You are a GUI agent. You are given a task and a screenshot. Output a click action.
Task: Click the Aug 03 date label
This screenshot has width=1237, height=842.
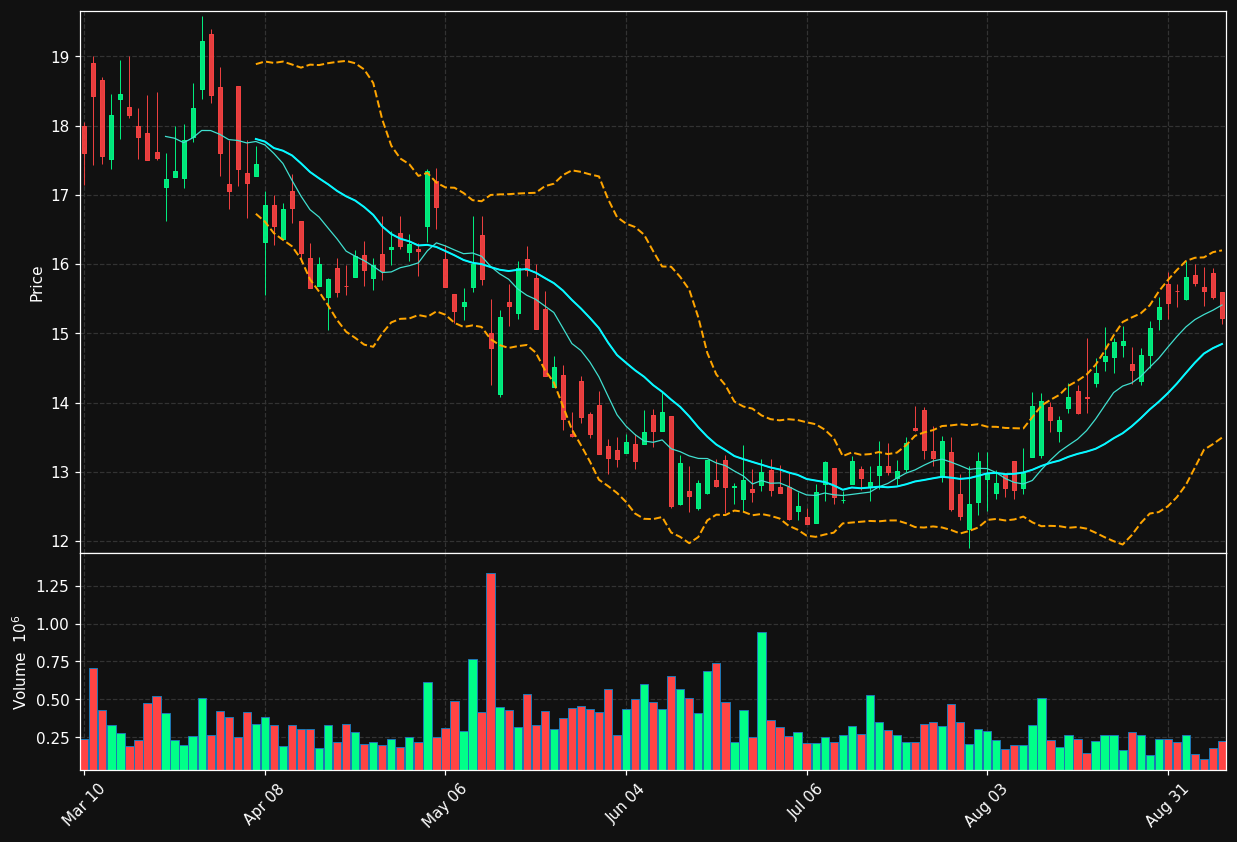point(987,806)
